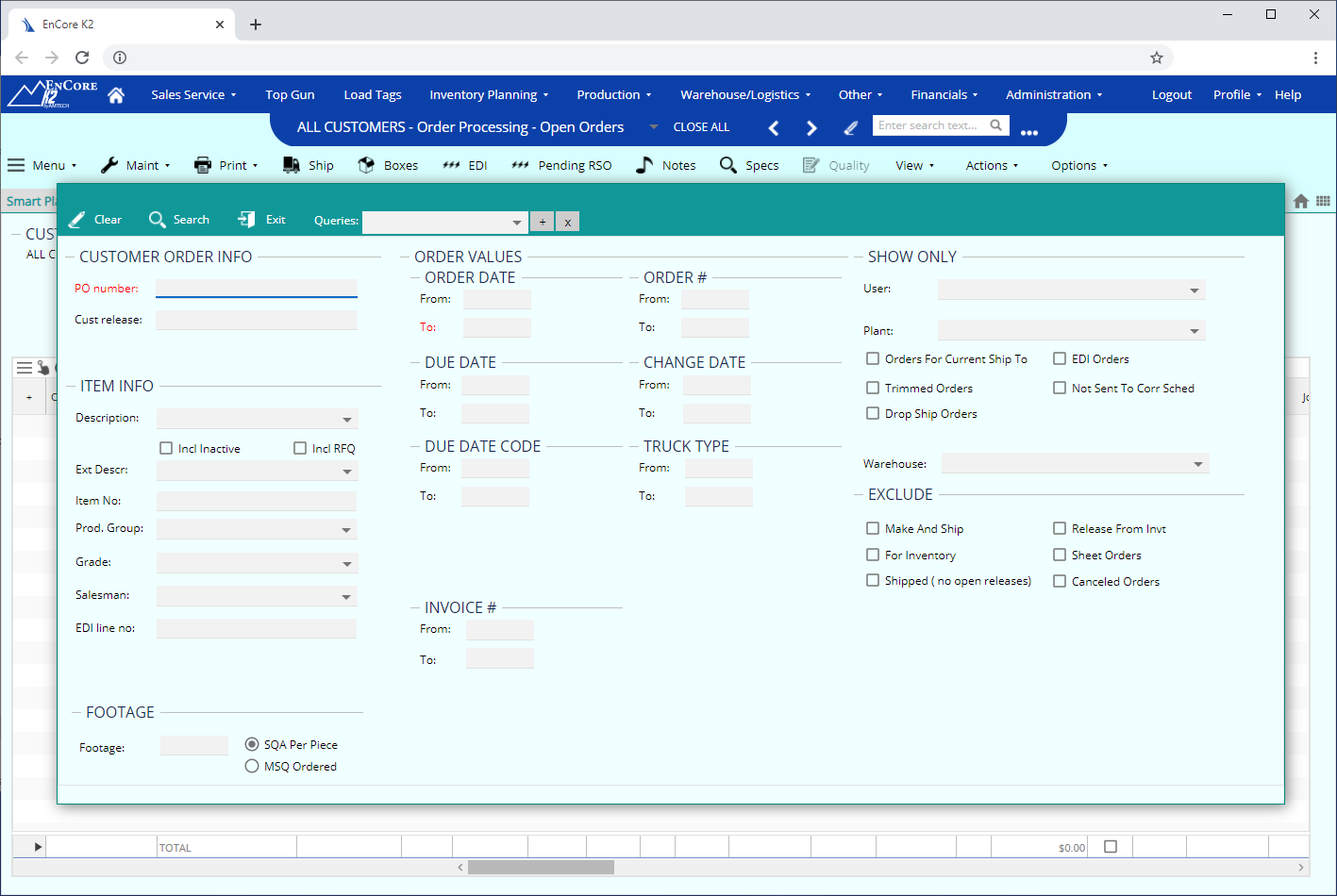
Task: Click the Clear eraser icon in the search panel
Action: pyautogui.click(x=77, y=220)
